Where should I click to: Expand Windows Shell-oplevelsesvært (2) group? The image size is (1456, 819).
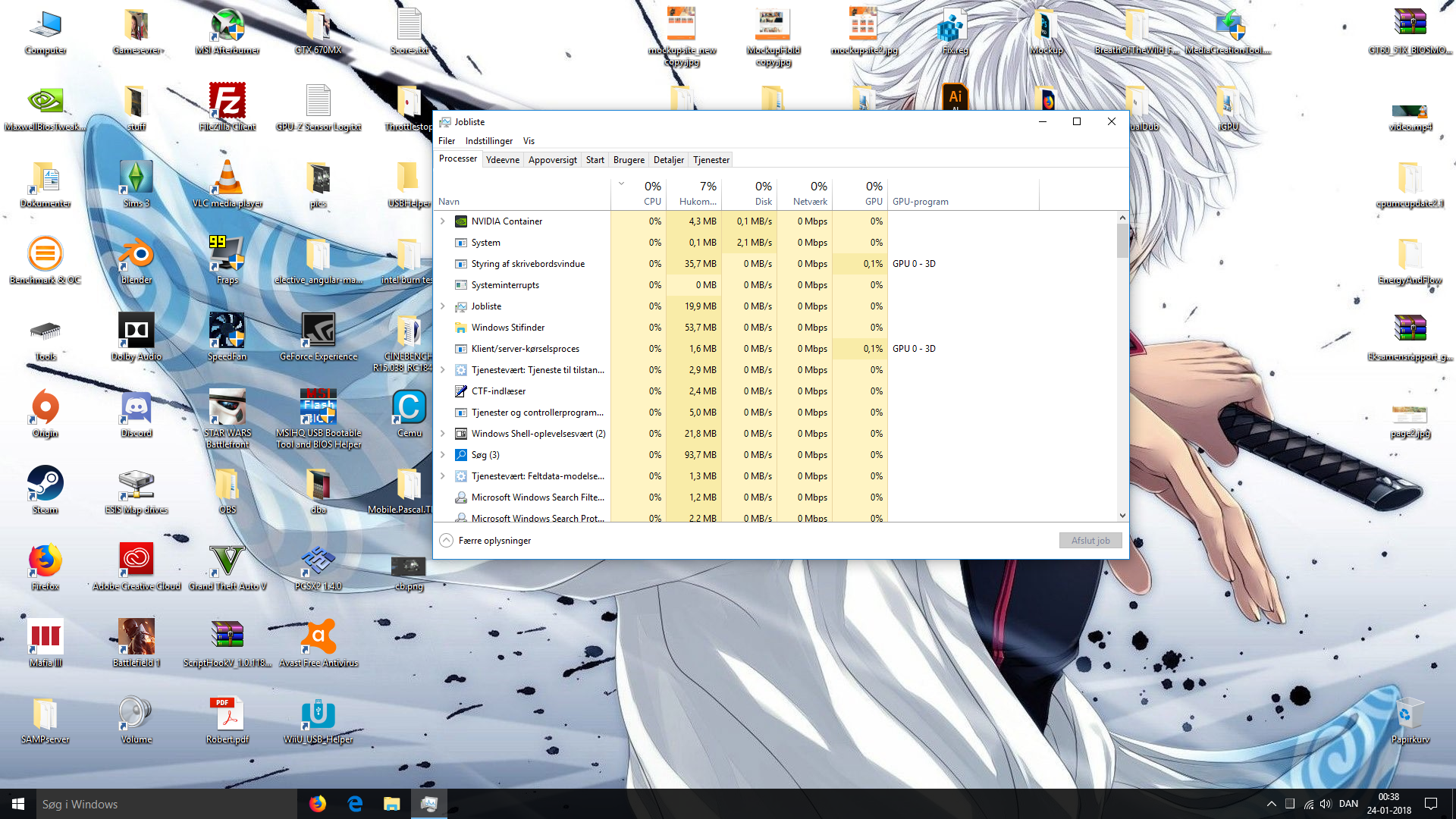point(443,434)
